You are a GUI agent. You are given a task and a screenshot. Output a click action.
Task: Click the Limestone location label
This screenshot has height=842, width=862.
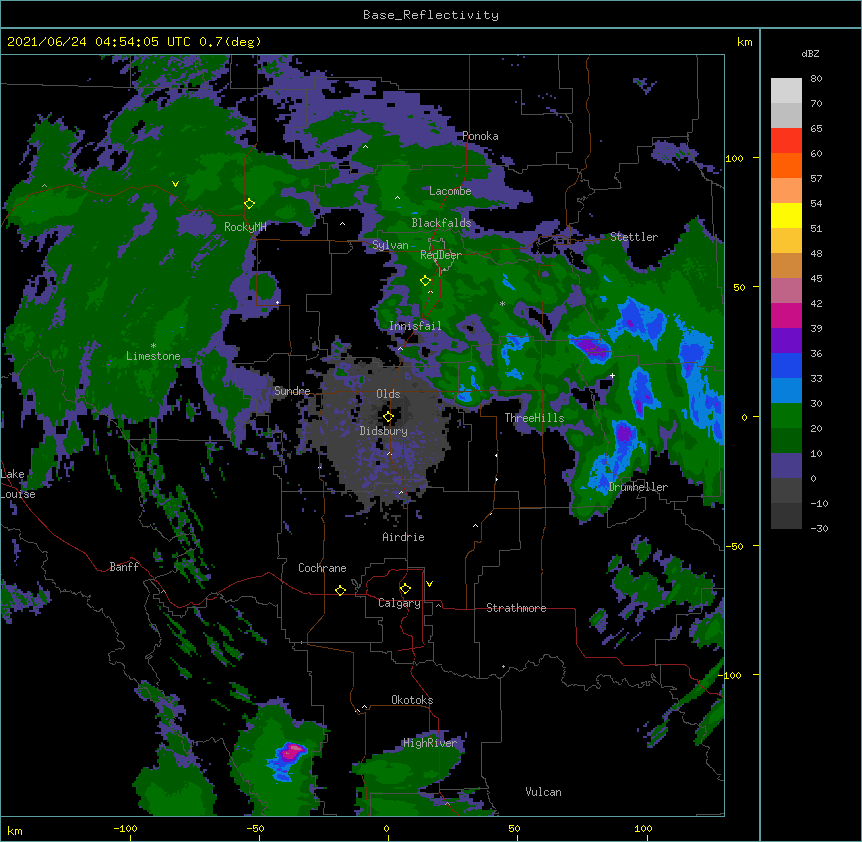tap(153, 356)
